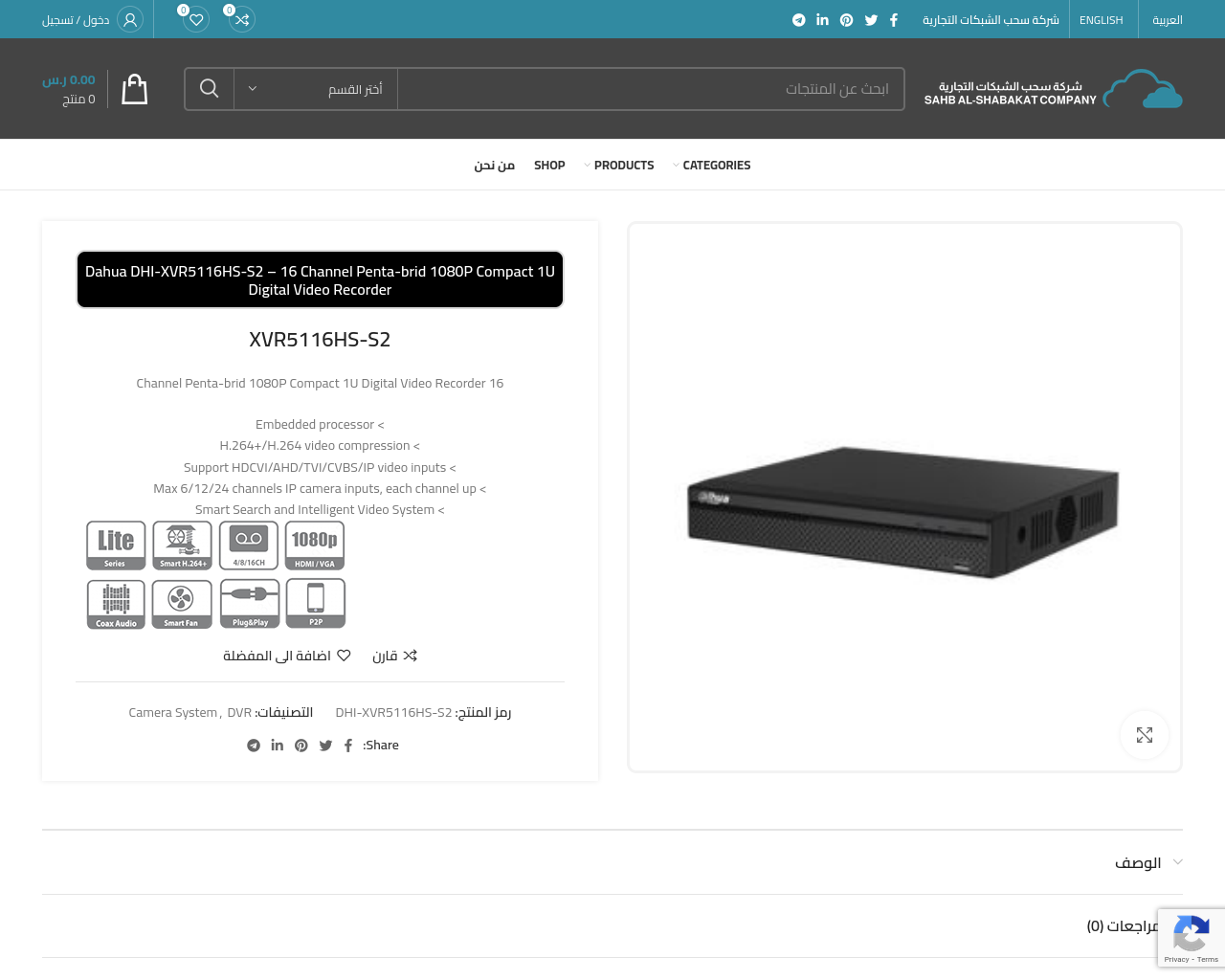1225x980 pixels.
Task: Open the Twitter icon in the top bar
Action: [871, 20]
